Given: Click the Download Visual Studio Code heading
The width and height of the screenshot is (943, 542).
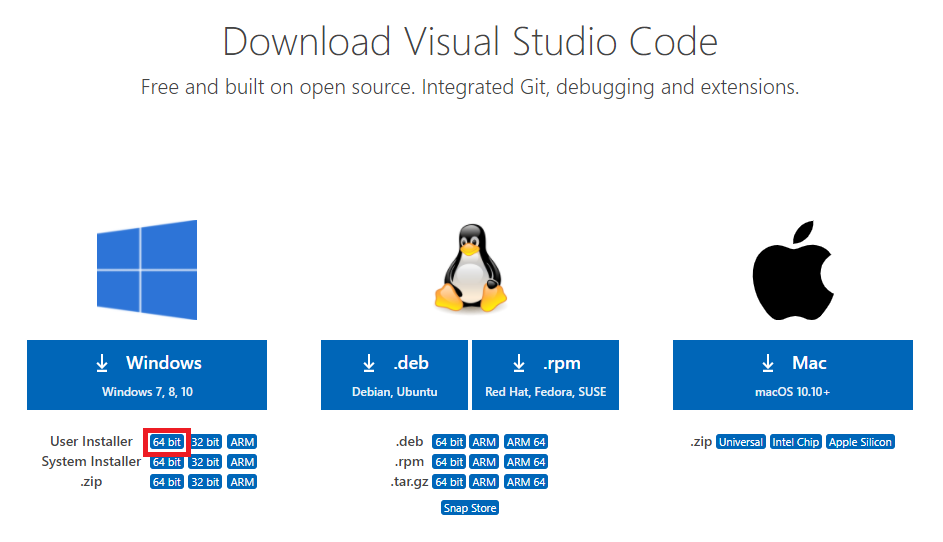Looking at the screenshot, I should point(470,42).
